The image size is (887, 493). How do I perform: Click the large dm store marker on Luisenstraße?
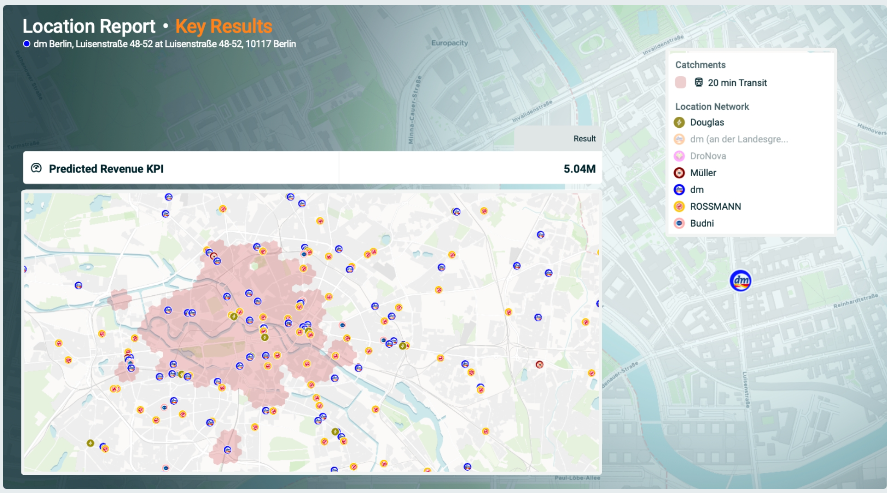740,280
